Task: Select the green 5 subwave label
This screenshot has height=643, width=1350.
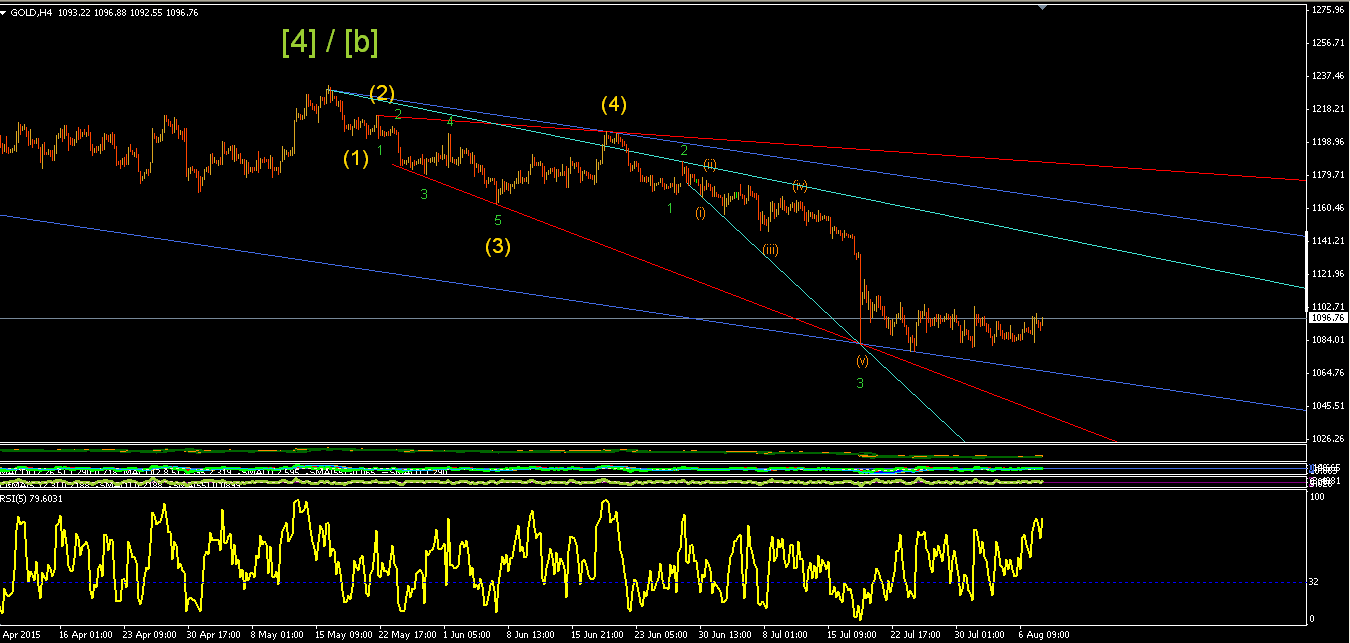Action: click(497, 220)
